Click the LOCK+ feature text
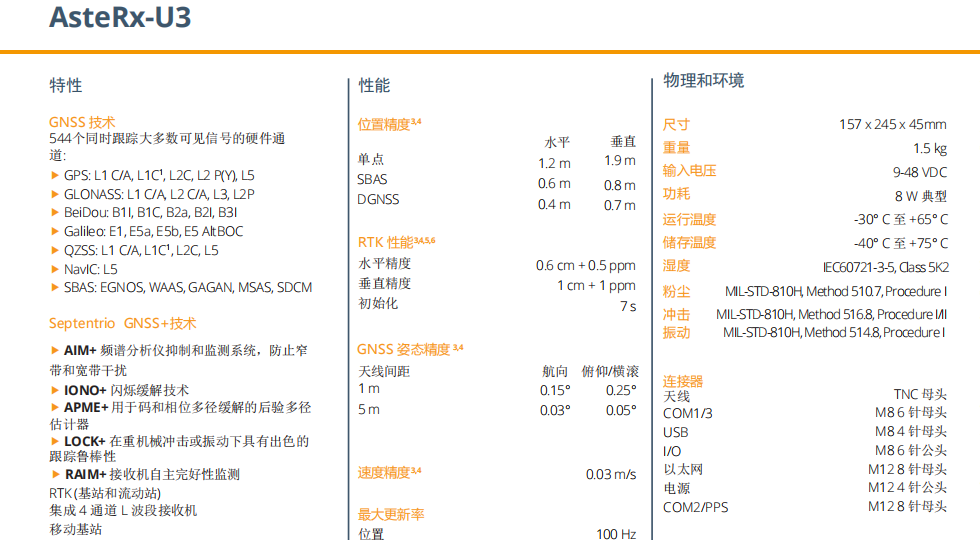Image resolution: width=980 pixels, height=540 pixels. 179,448
